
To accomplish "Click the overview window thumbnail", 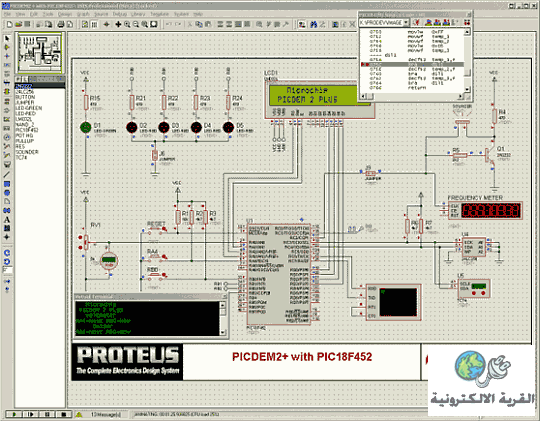I will pos(40,52).
